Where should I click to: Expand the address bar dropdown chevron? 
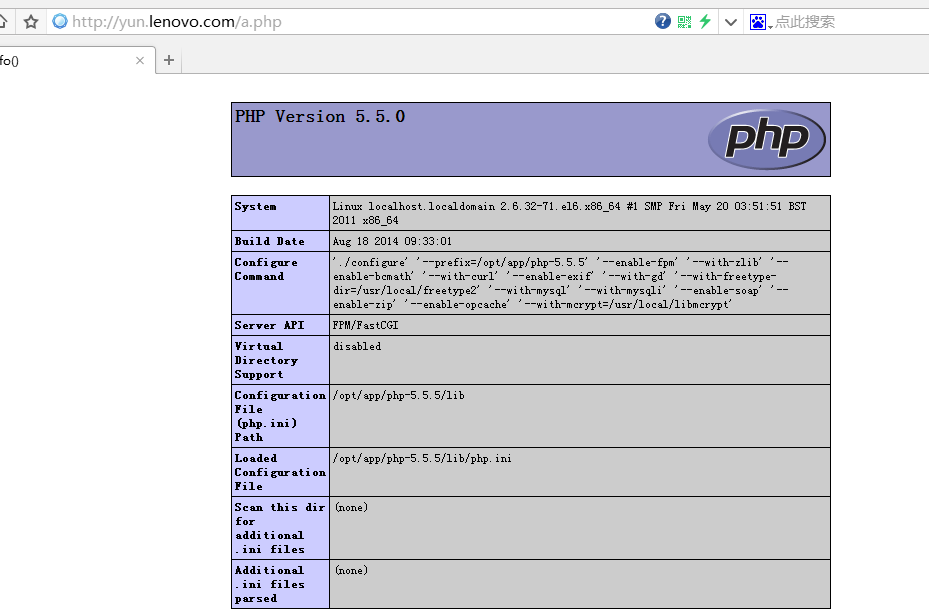click(x=731, y=23)
